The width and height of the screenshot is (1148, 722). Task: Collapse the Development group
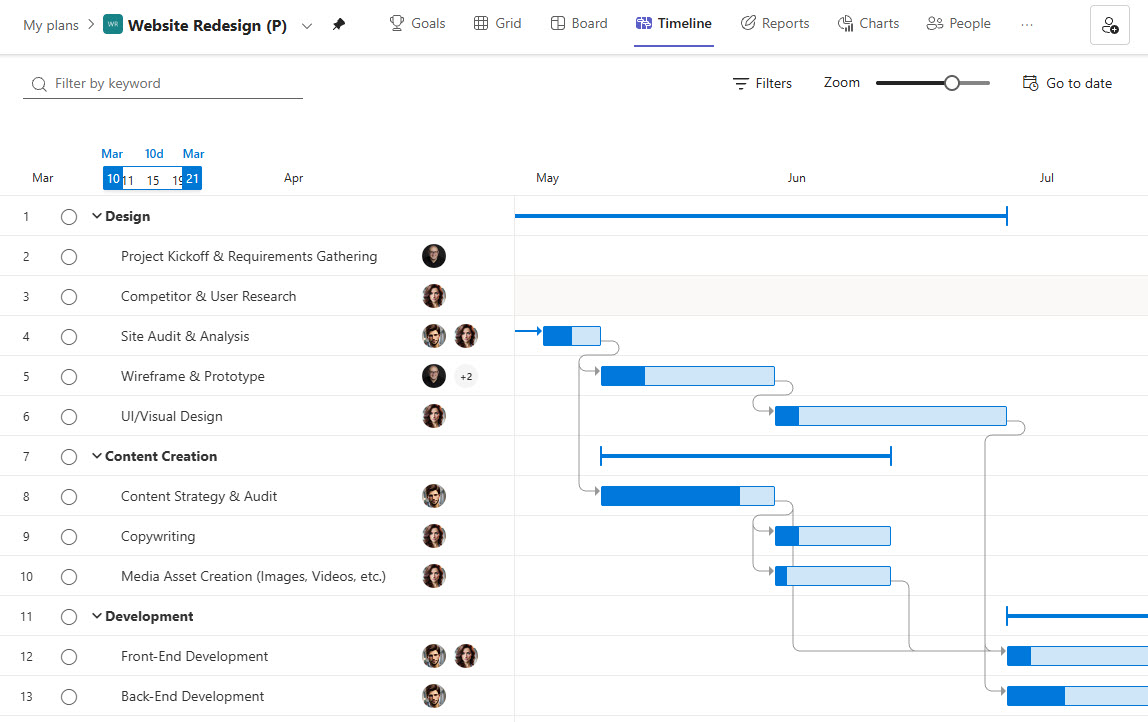point(96,616)
